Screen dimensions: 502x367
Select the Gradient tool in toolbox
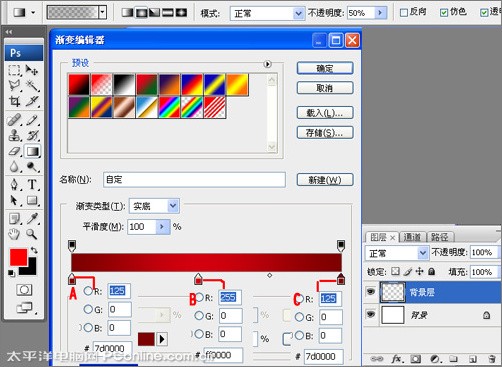32,151
